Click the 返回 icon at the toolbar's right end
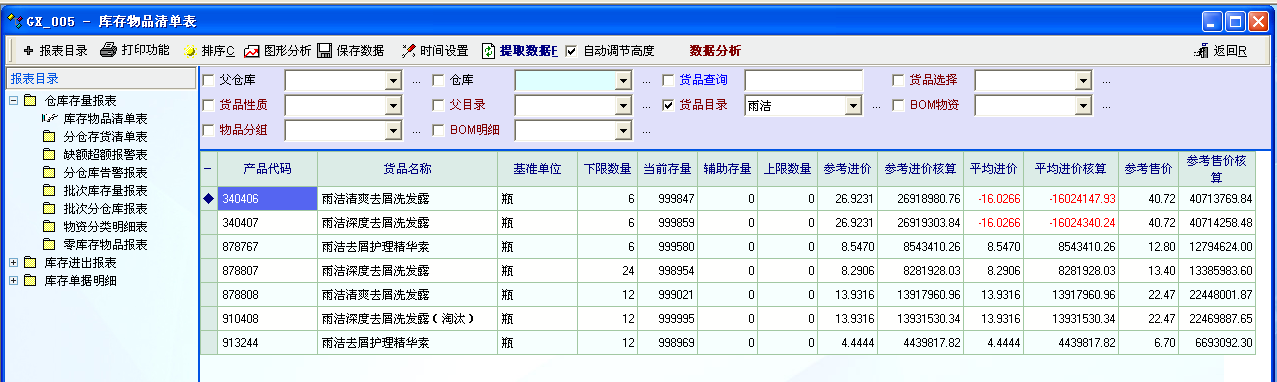The image size is (1277, 382). click(x=1202, y=51)
